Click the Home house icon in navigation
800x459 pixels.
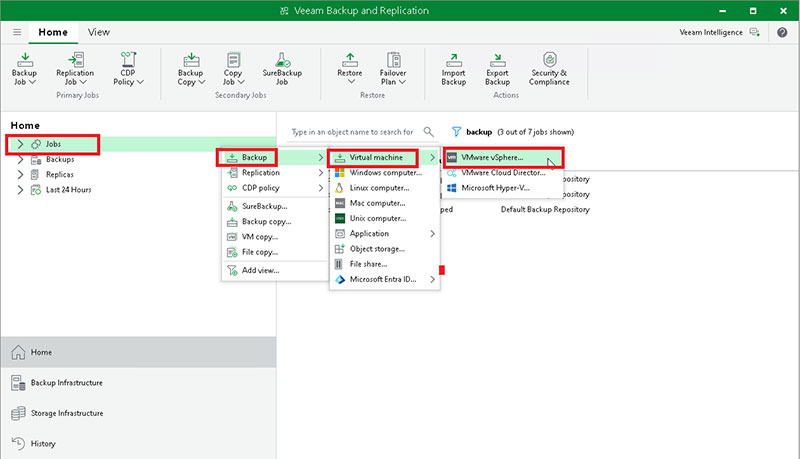(x=18, y=352)
